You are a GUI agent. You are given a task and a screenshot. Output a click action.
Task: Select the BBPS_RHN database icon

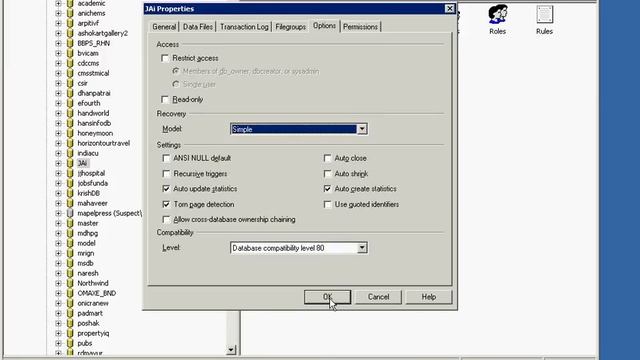70,43
